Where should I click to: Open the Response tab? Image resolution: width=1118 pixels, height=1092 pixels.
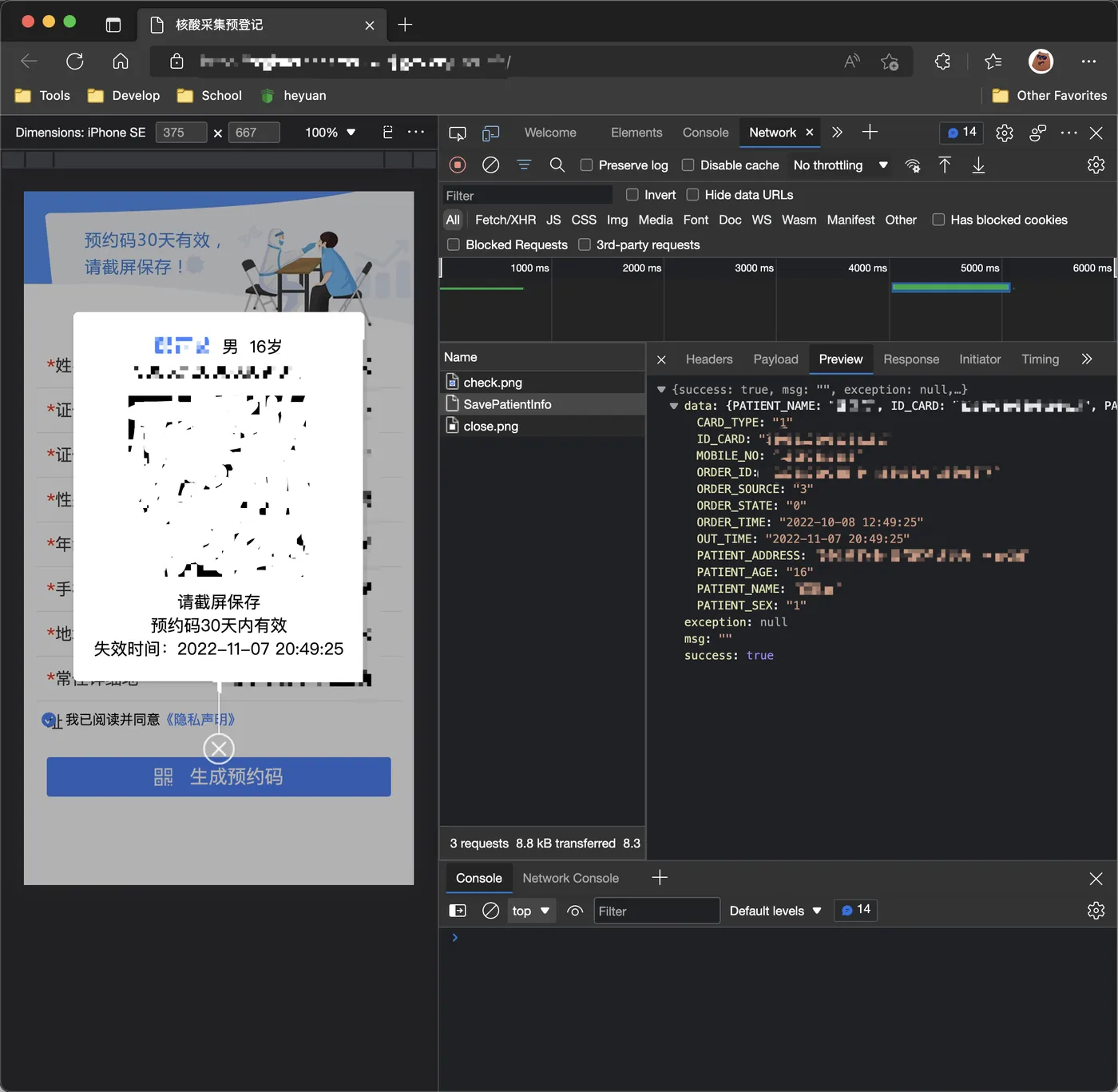[x=911, y=359]
